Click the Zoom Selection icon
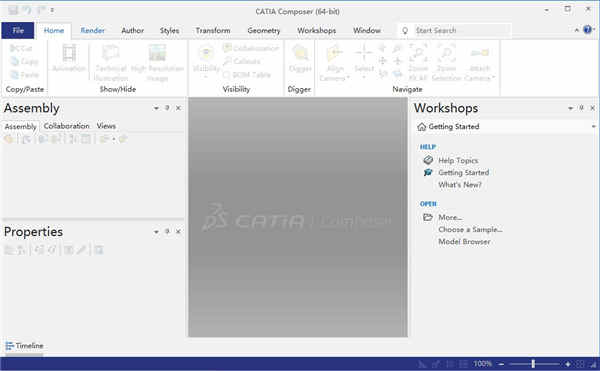This screenshot has height=371, width=600. pyautogui.click(x=446, y=54)
